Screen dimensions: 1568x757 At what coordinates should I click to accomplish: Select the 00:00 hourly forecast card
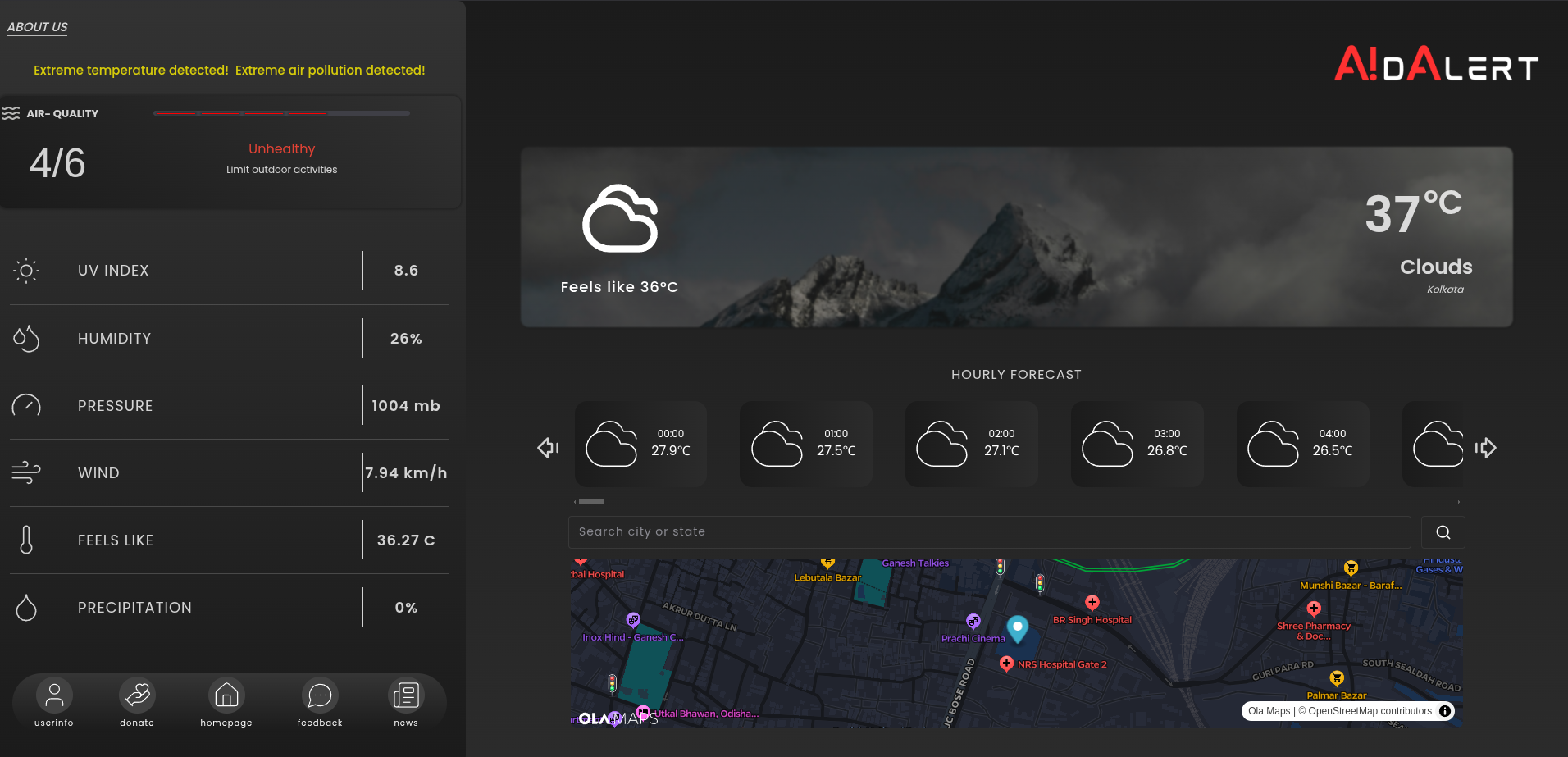[640, 444]
